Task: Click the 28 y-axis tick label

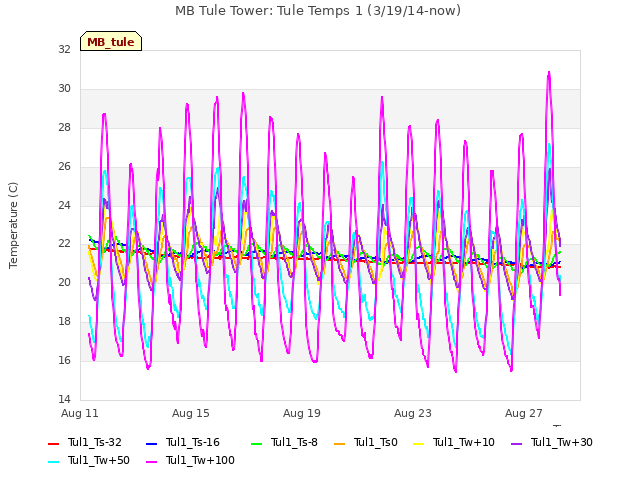Action: click(x=64, y=127)
